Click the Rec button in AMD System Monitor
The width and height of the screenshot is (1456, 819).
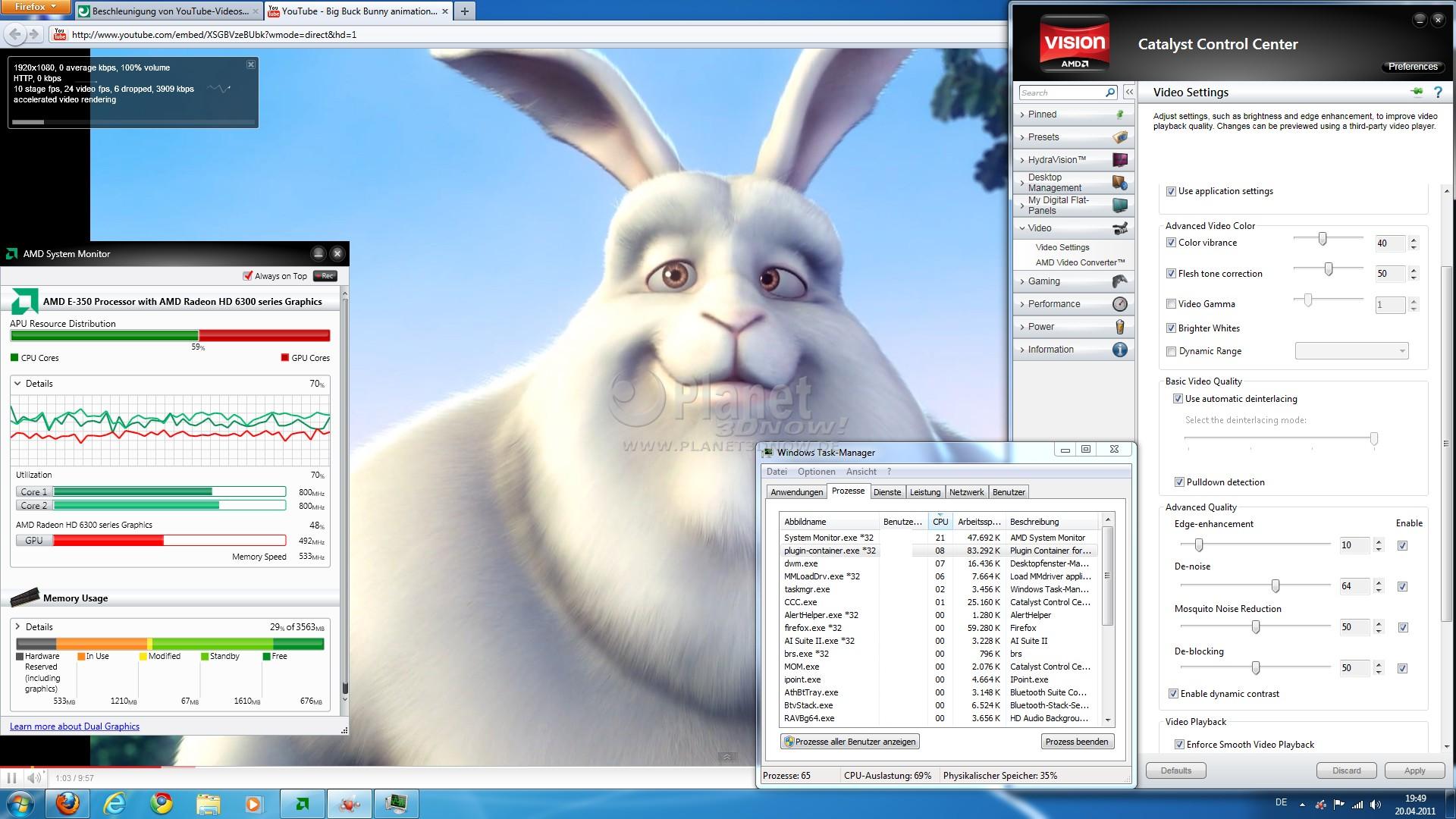[325, 276]
